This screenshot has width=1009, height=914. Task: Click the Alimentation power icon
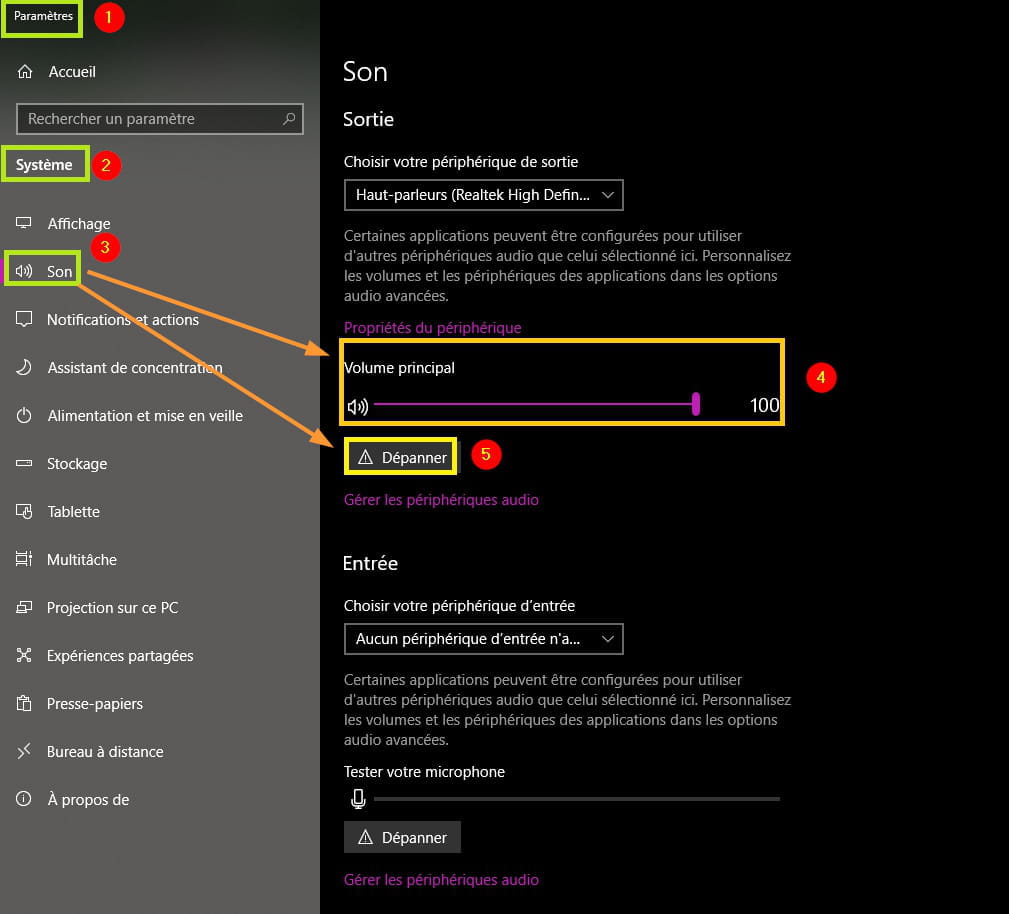[24, 415]
